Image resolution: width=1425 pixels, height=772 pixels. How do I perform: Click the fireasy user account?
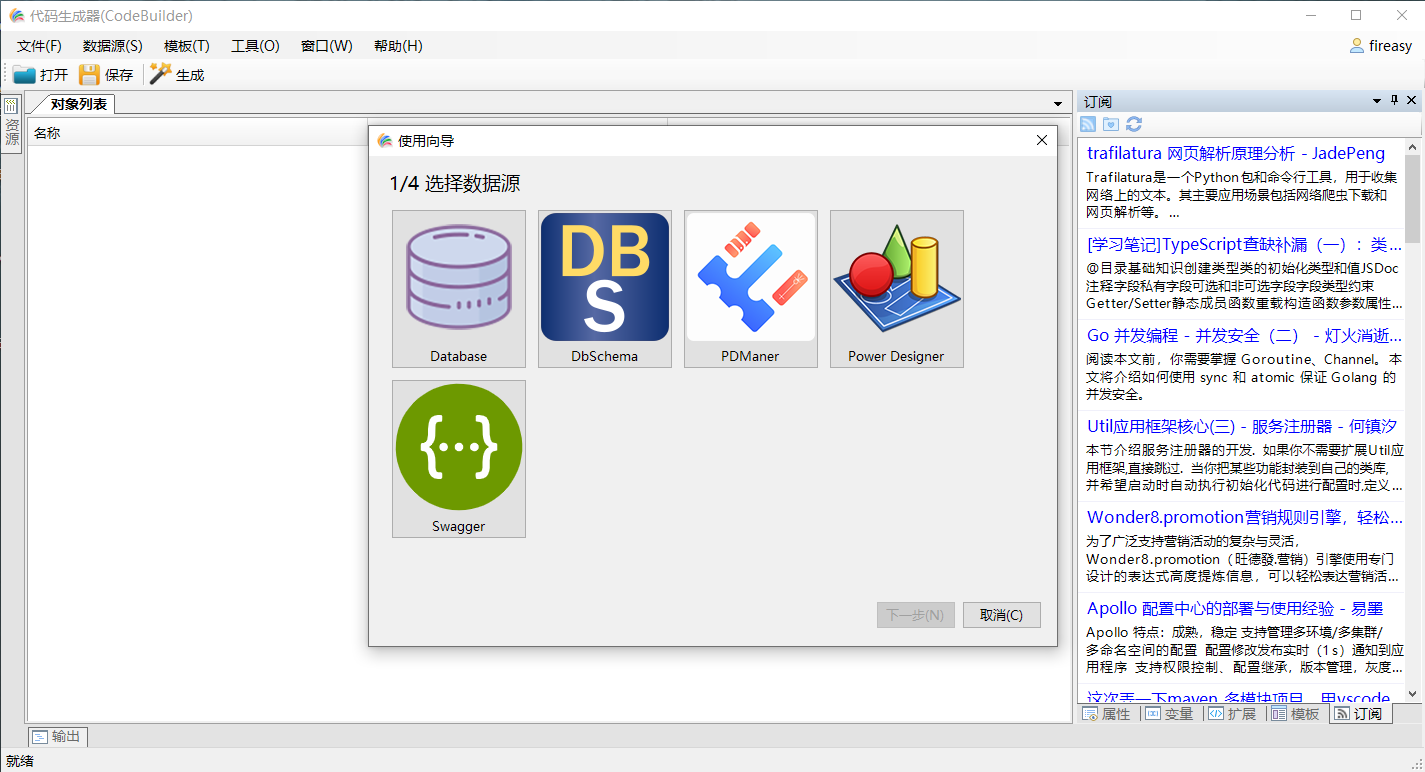point(1381,46)
